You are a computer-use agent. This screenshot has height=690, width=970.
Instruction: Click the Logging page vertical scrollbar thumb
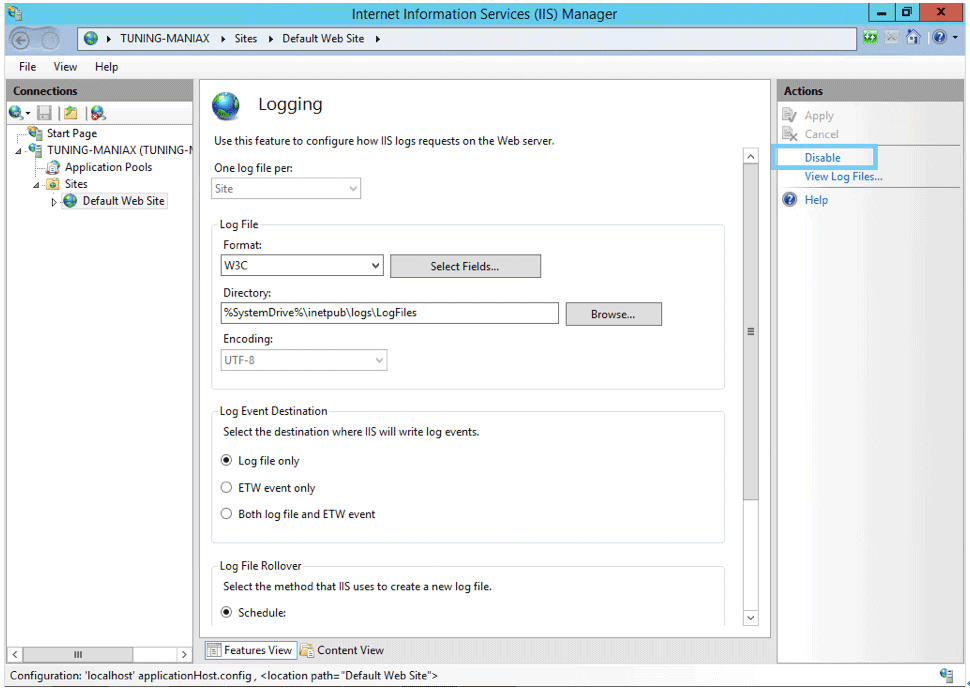point(750,332)
